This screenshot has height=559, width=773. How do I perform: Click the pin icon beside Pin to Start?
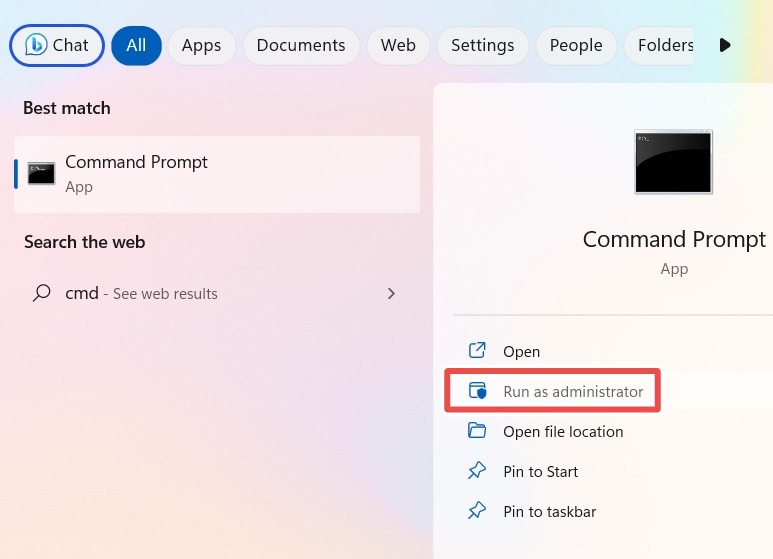(477, 470)
